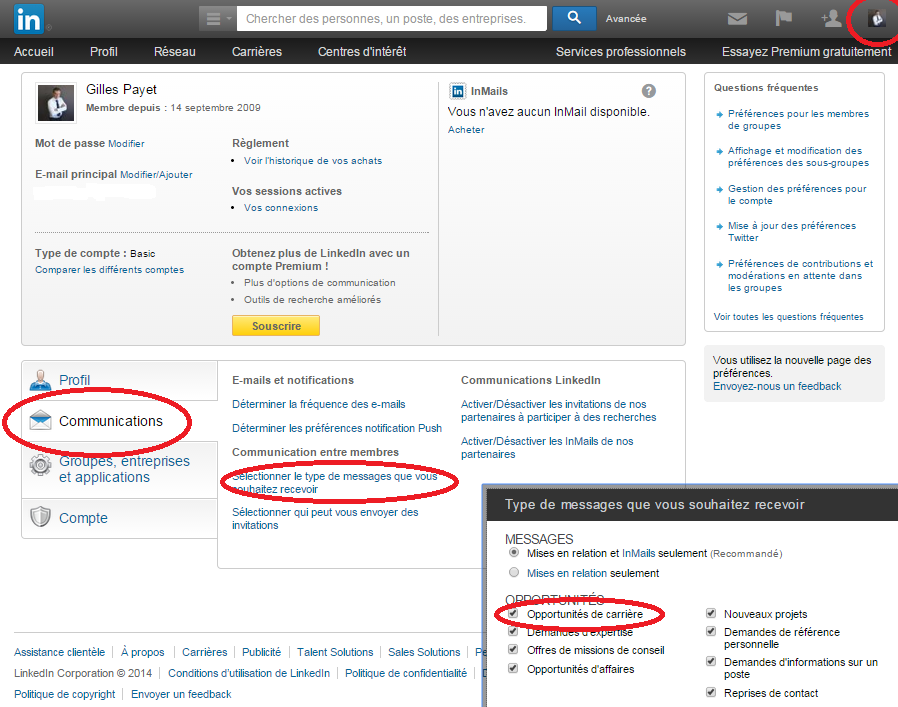This screenshot has height=707, width=898.
Task: Open Activer/Désactiver les InMails de partenaires
Action: tap(547, 447)
